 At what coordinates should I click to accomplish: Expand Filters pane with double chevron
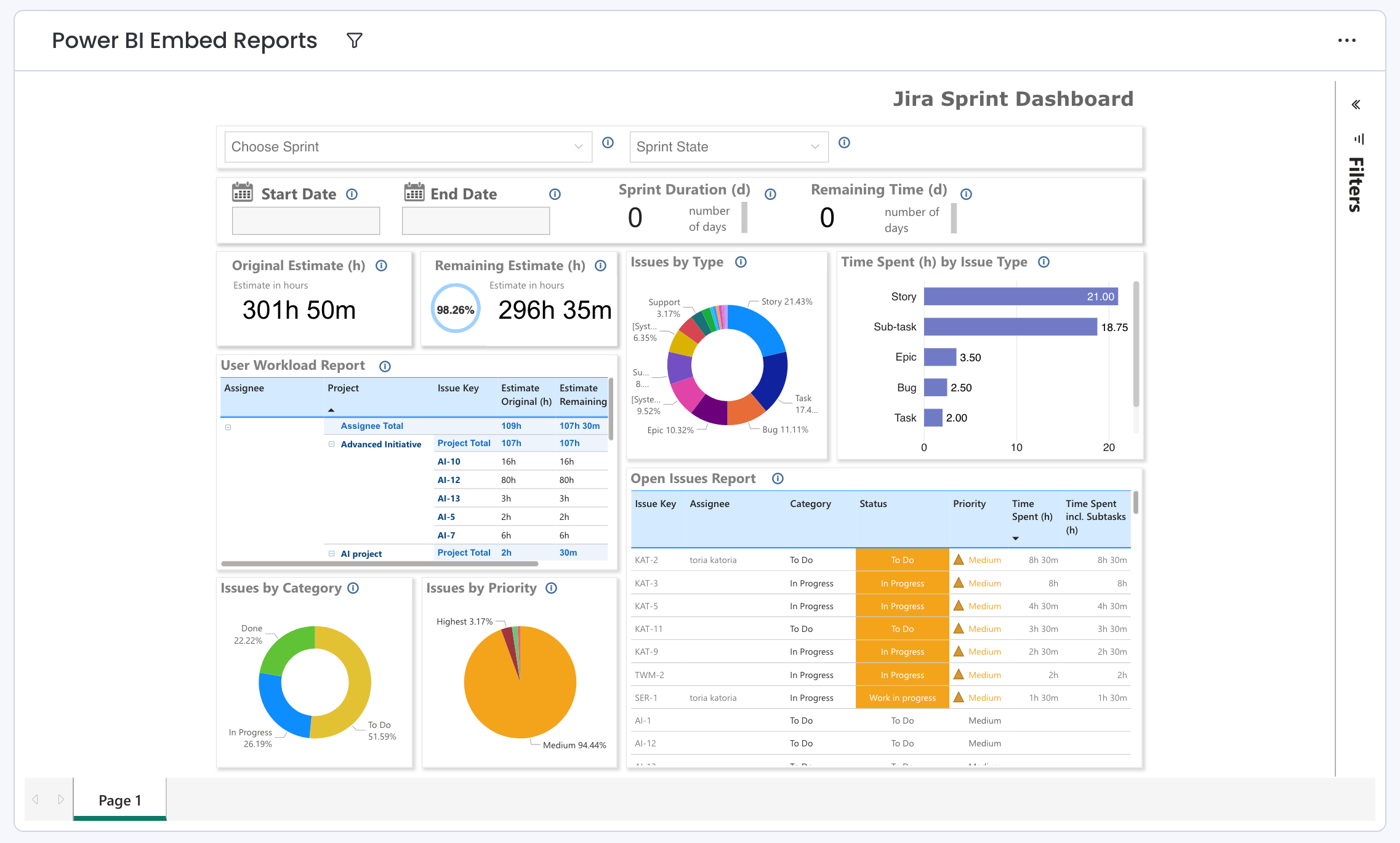(1356, 105)
